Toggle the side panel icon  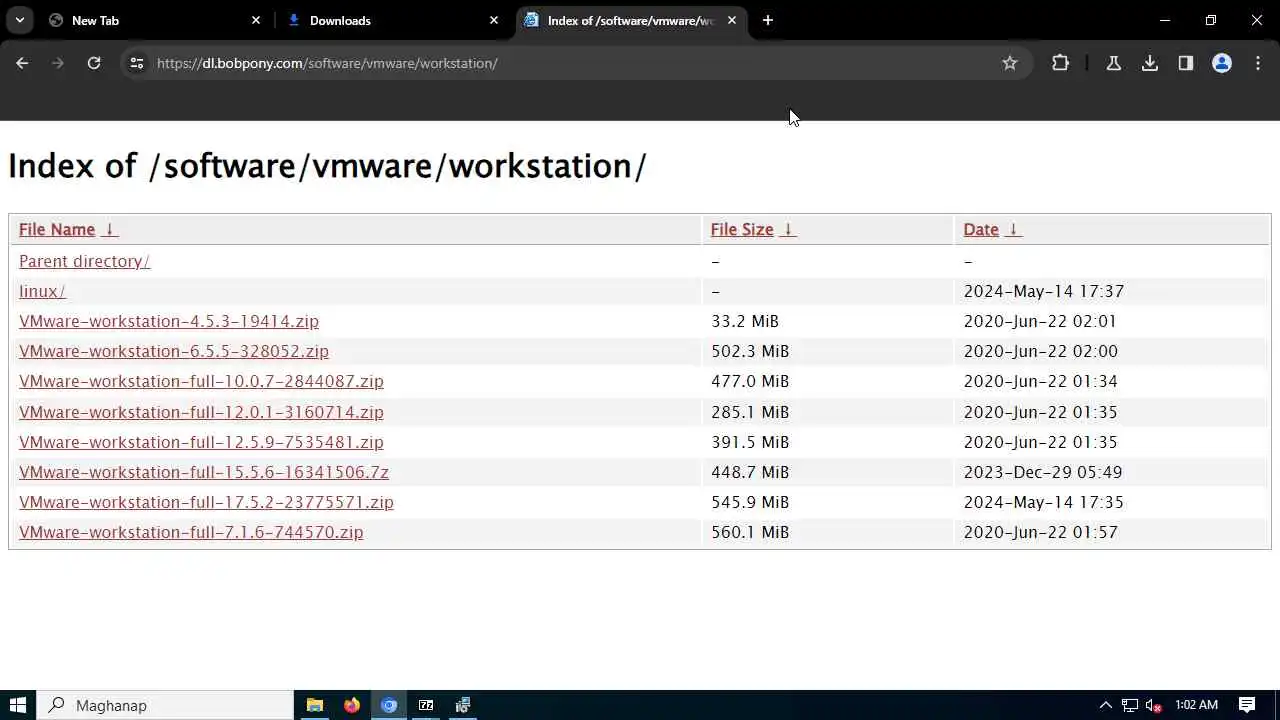(1186, 63)
